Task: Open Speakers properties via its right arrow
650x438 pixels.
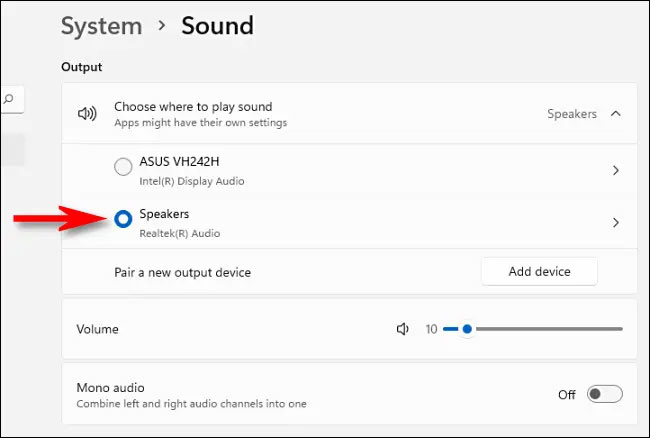Action: point(615,223)
